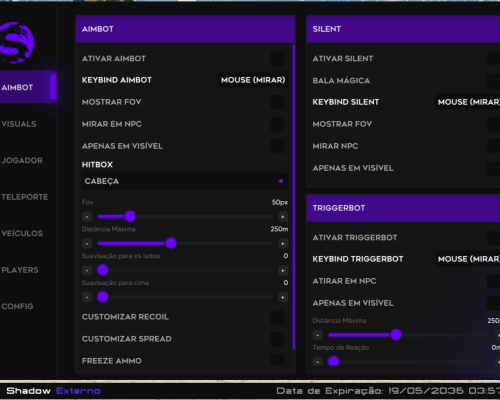Enable Freeze Ammo option
This screenshot has height=400, width=500.
click(x=277, y=361)
